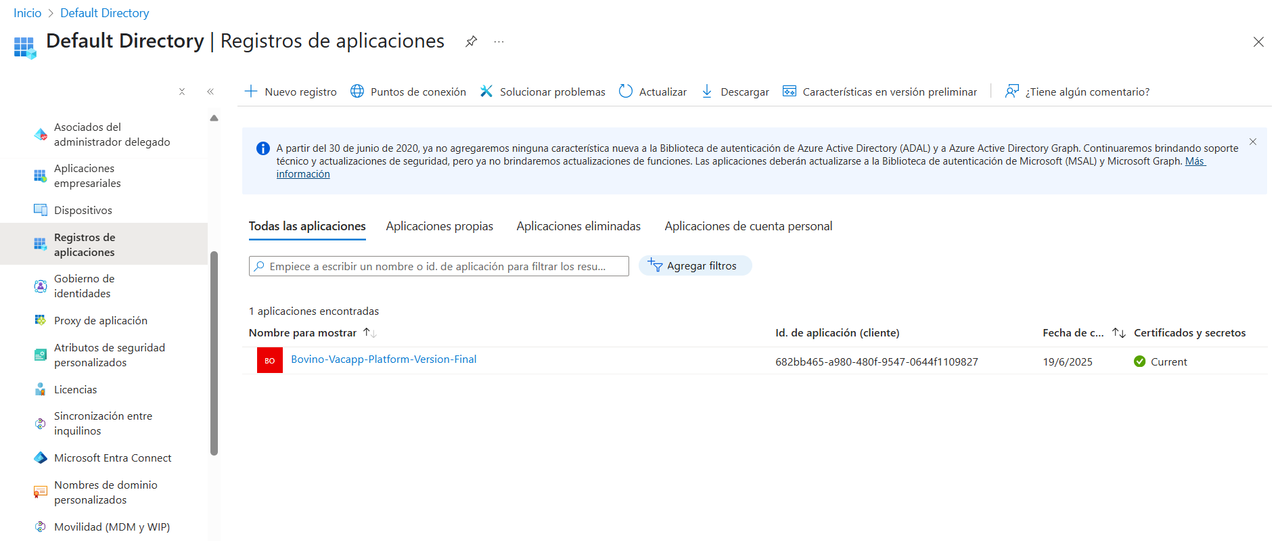The image size is (1280, 541).
Task: Sort by Fecha de creación arrows
Action: [x=1119, y=332]
